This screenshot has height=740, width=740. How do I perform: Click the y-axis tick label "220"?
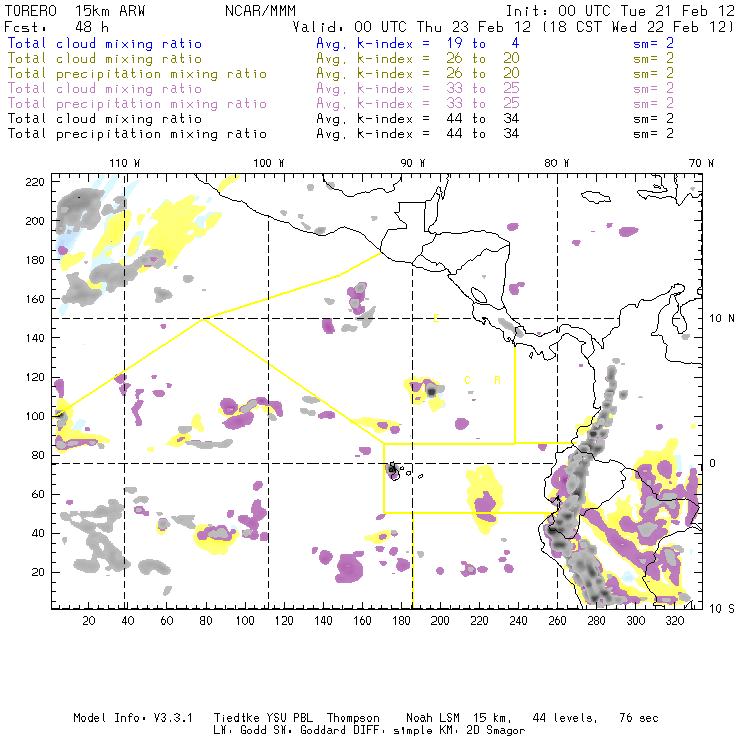pyautogui.click(x=35, y=182)
